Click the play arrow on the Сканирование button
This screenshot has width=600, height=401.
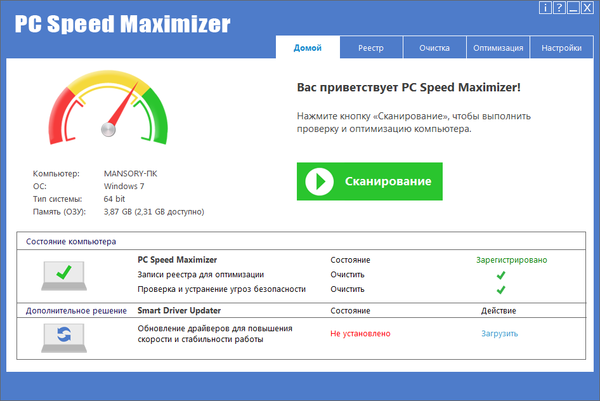coord(320,181)
